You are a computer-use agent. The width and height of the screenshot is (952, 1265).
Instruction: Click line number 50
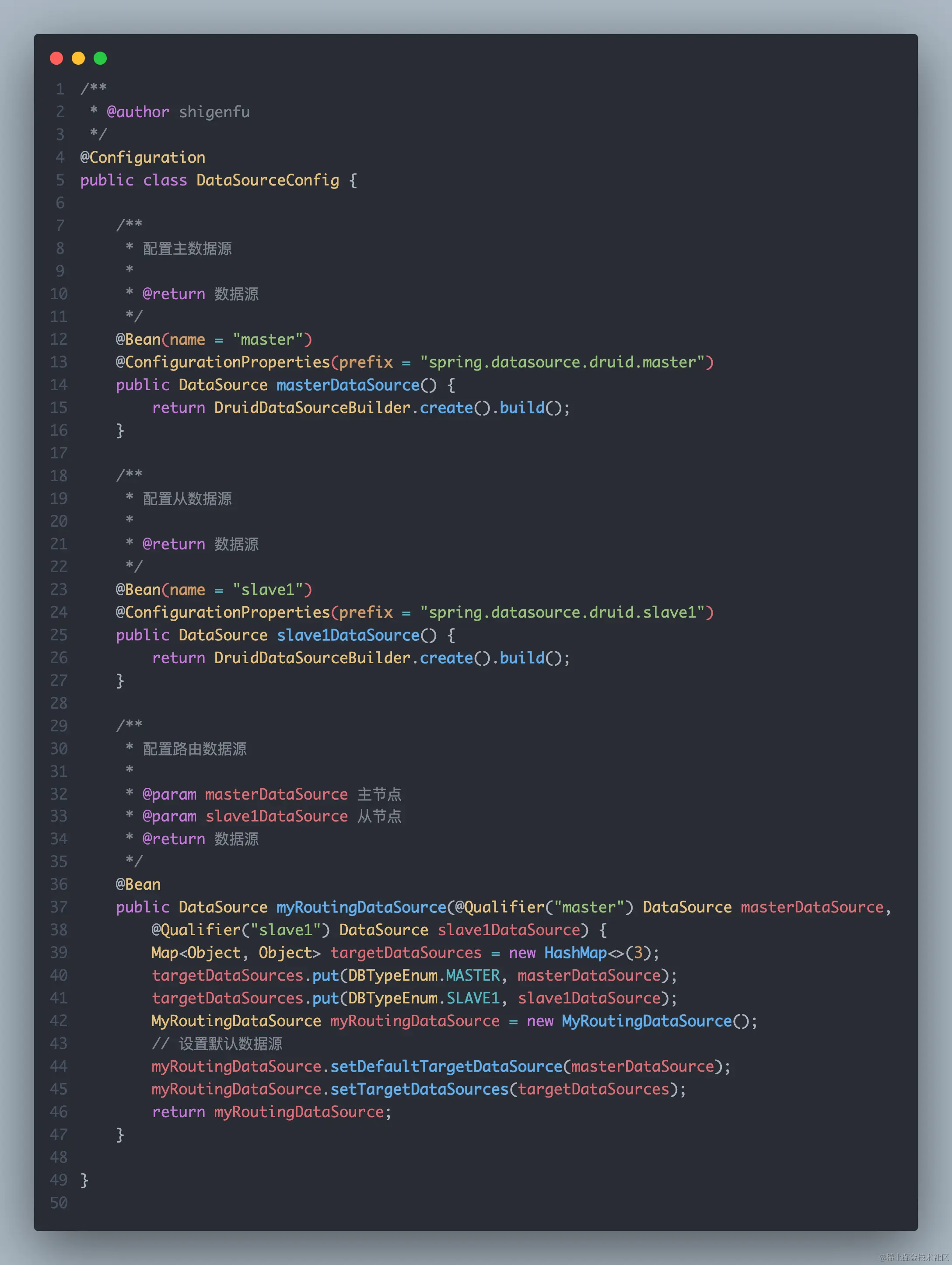(x=59, y=1202)
